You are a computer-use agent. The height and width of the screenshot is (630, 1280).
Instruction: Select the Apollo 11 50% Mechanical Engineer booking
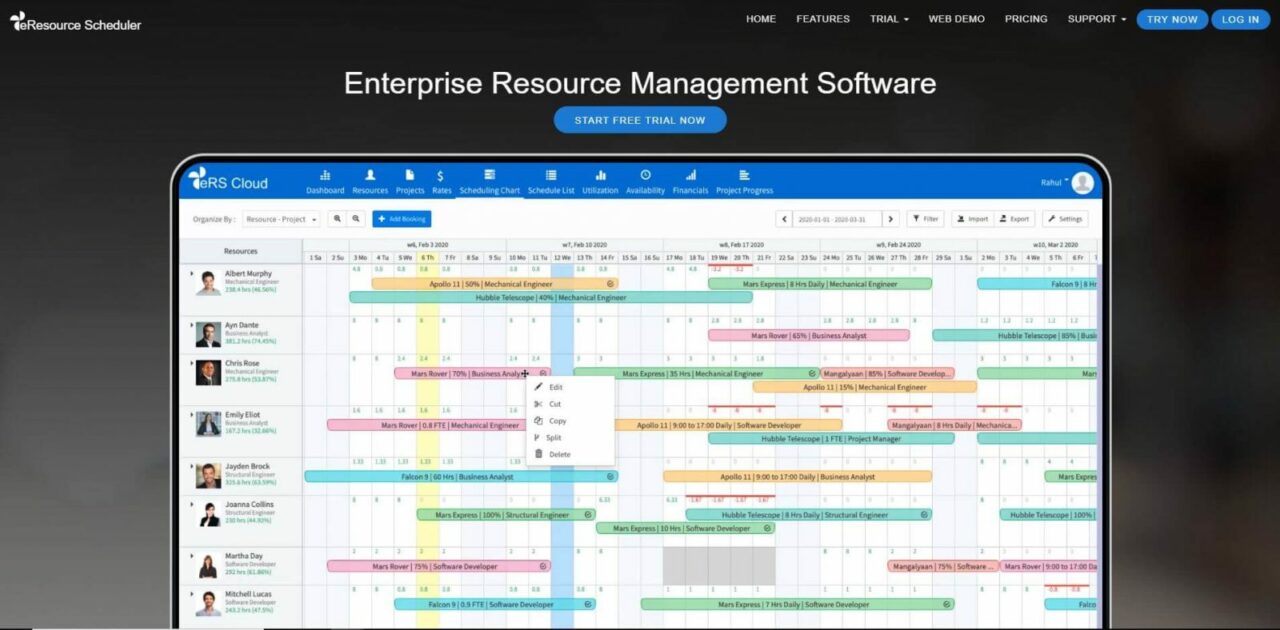[x=495, y=284]
